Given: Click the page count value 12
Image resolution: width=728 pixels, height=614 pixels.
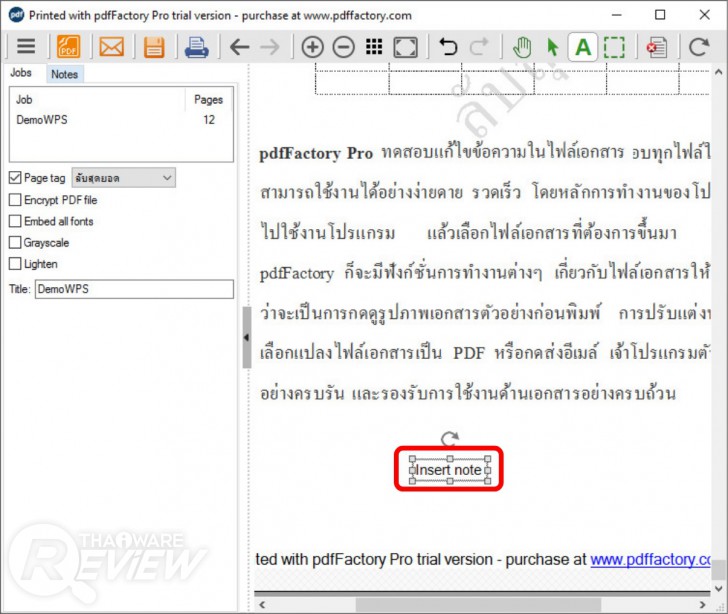Looking at the screenshot, I should click(209, 120).
